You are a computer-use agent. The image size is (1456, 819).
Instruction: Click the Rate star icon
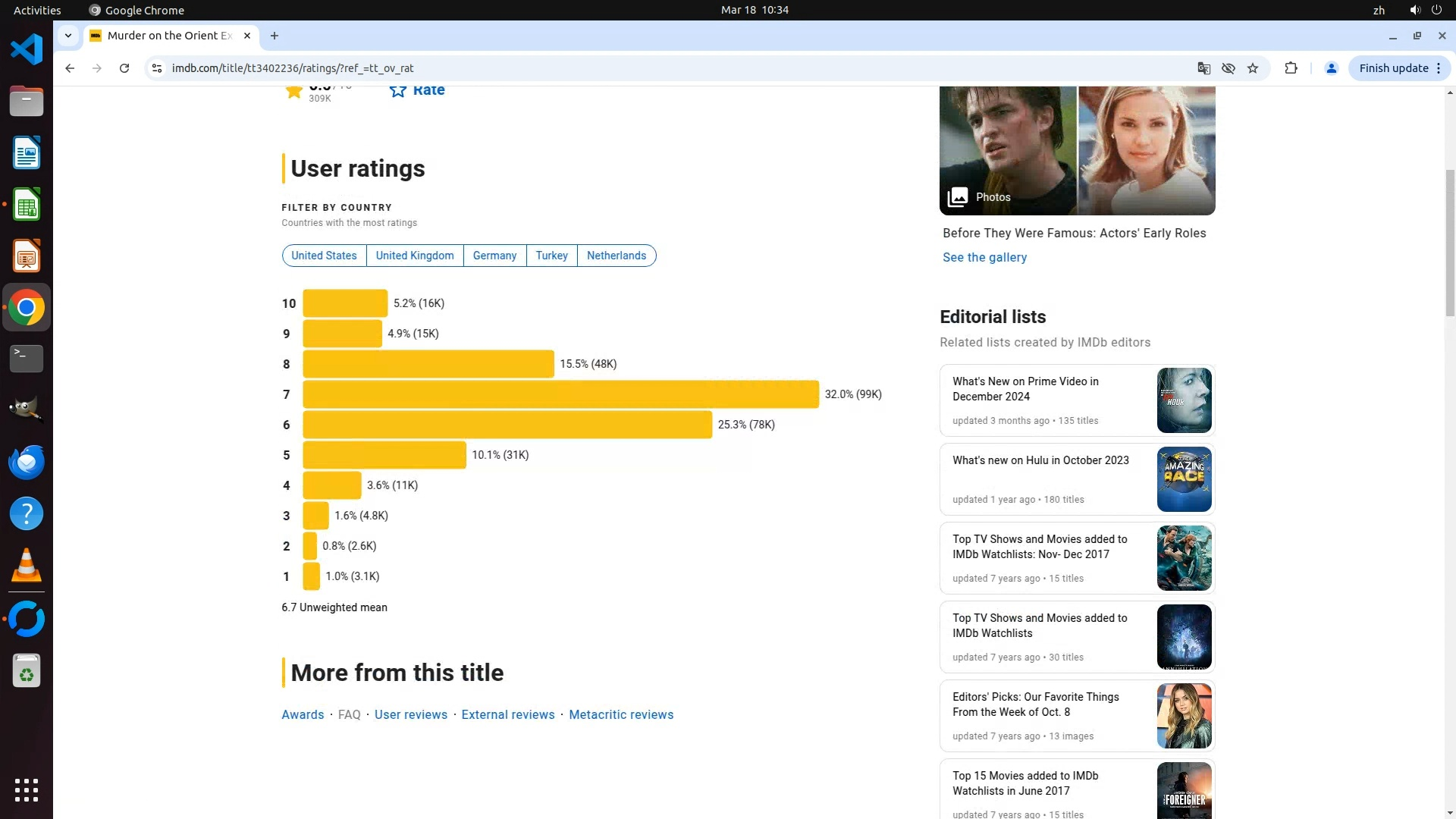(x=398, y=90)
